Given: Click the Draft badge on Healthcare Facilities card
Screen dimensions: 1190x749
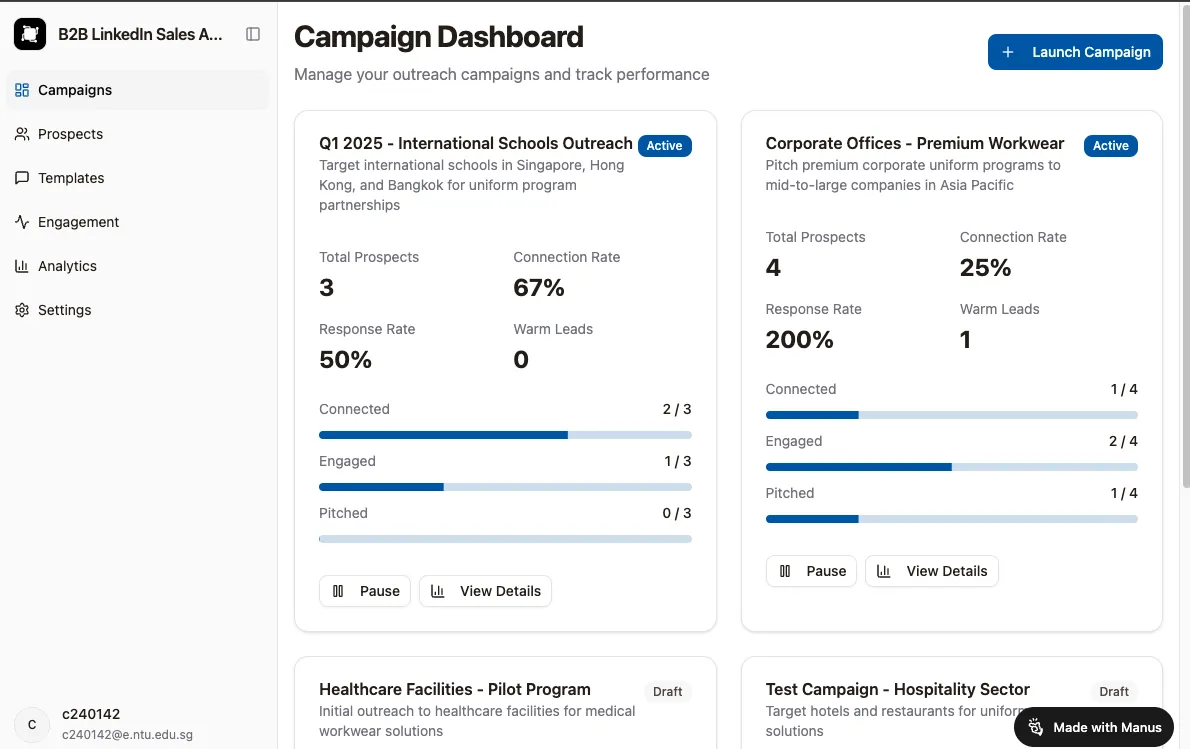Looking at the screenshot, I should click(667, 691).
